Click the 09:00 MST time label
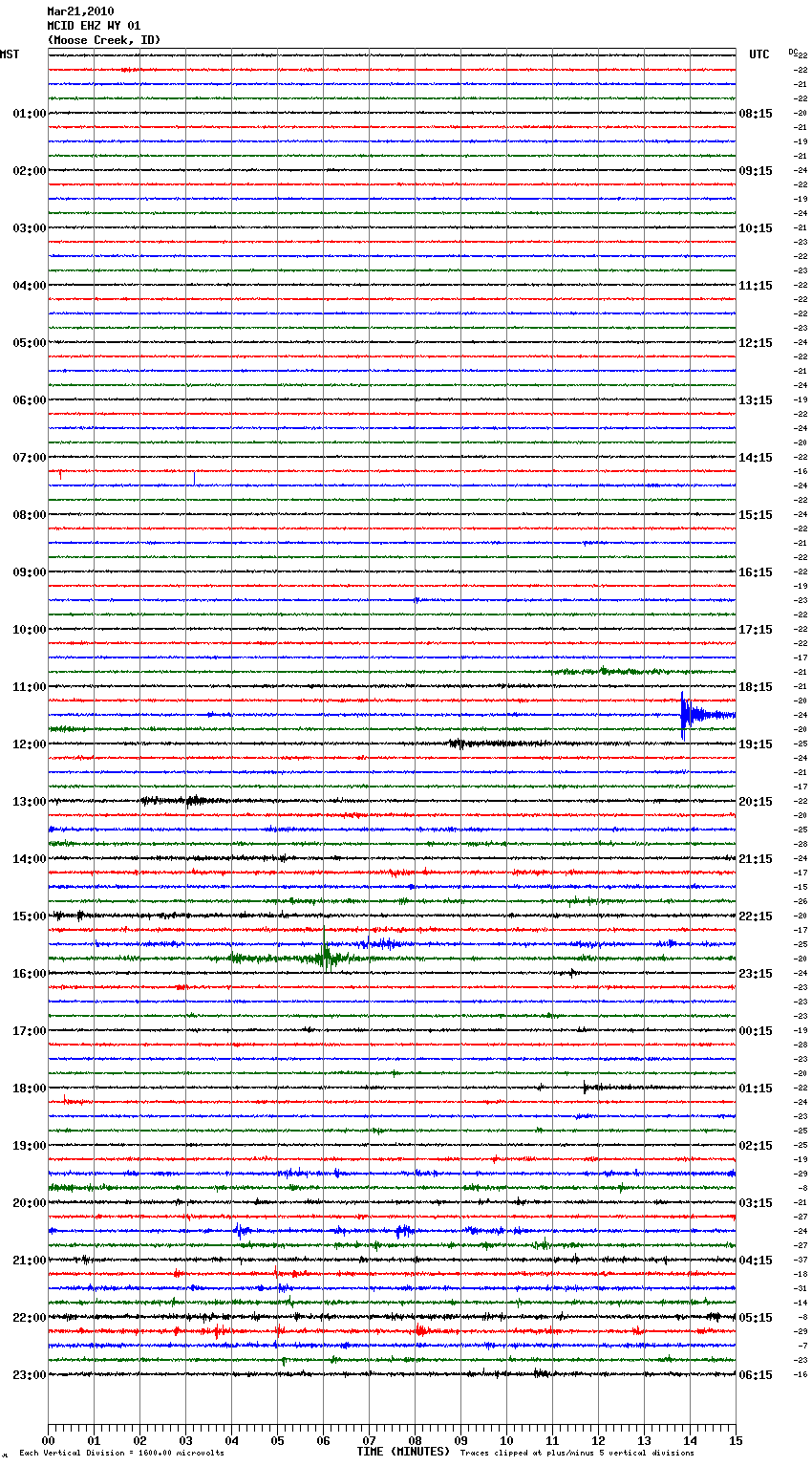The height and width of the screenshot is (1466, 812). tap(29, 572)
